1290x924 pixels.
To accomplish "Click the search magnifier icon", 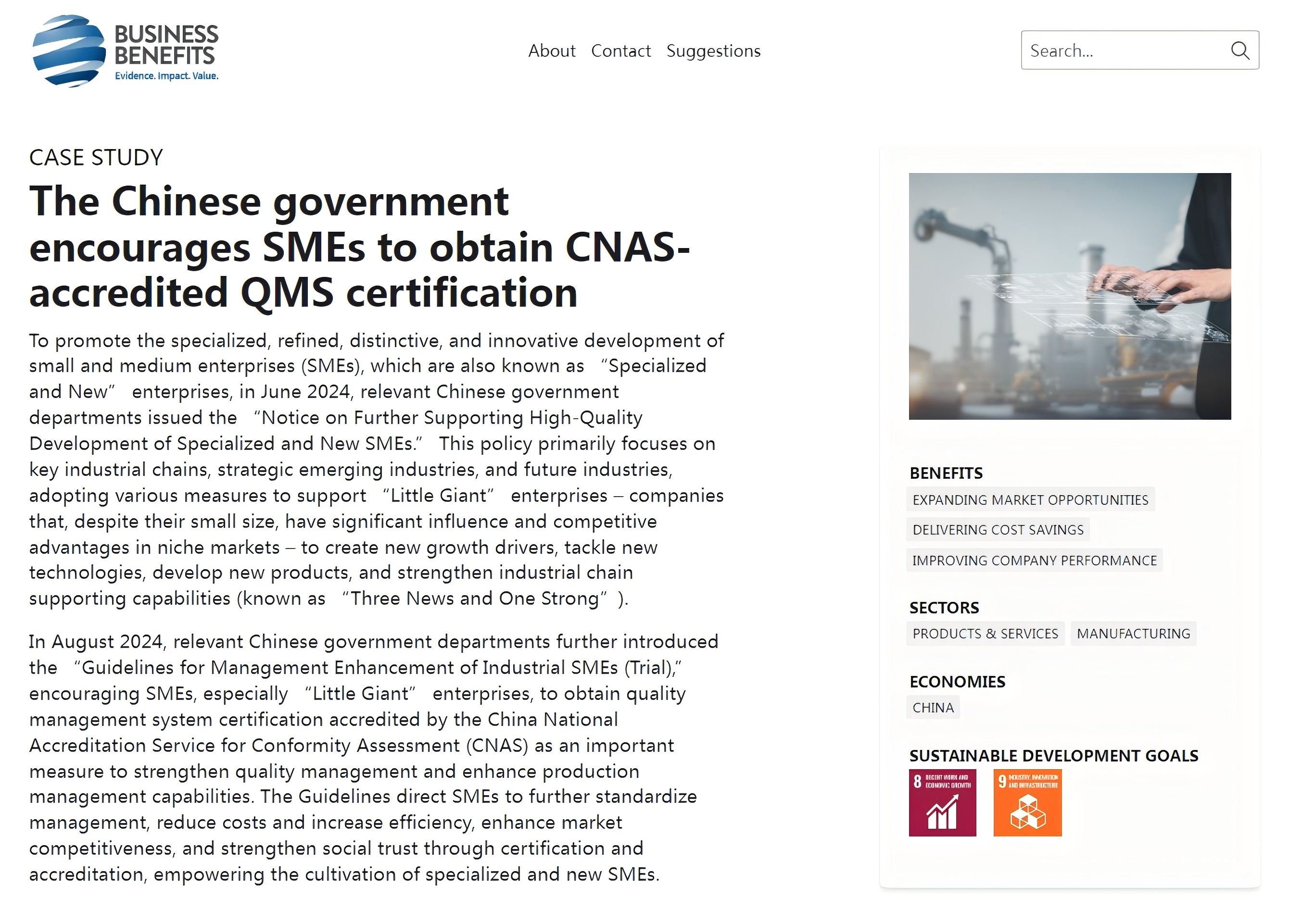I will pyautogui.click(x=1240, y=50).
